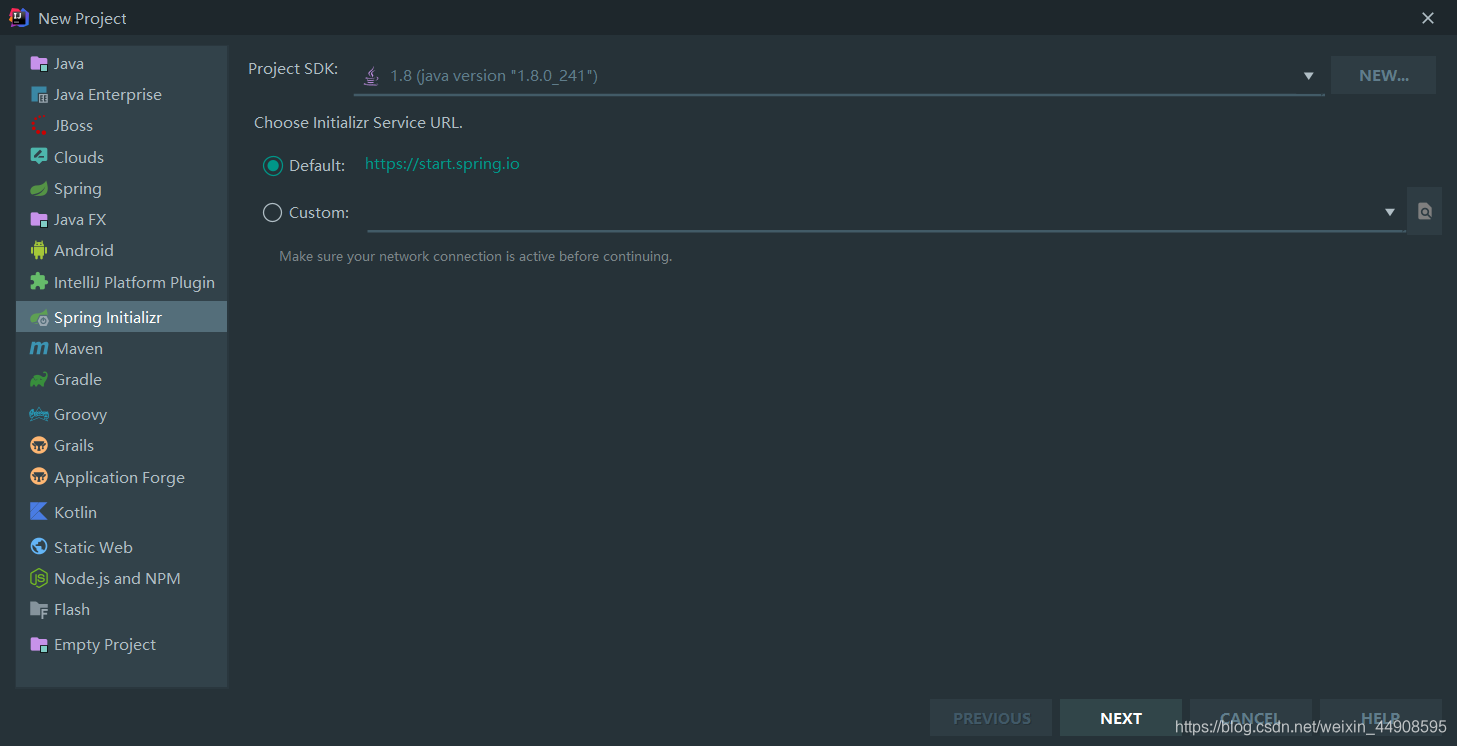1457x746 pixels.
Task: Click the Spring leaf icon
Action: point(39,189)
